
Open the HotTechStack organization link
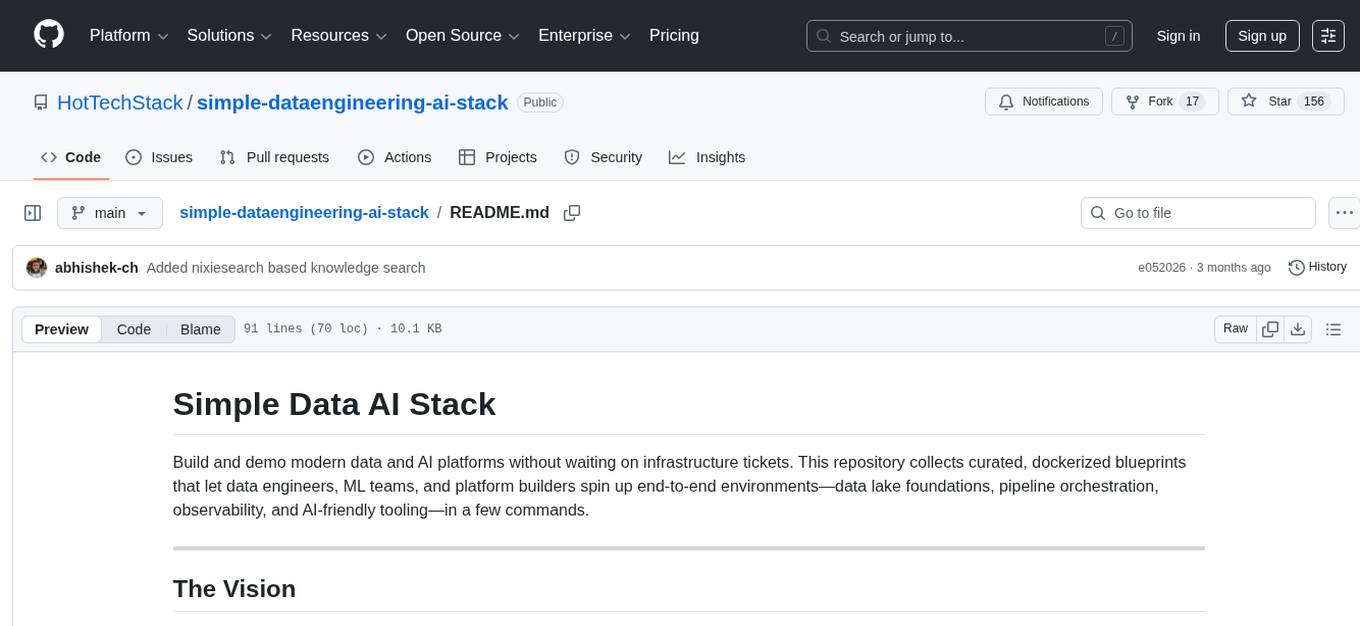(119, 102)
